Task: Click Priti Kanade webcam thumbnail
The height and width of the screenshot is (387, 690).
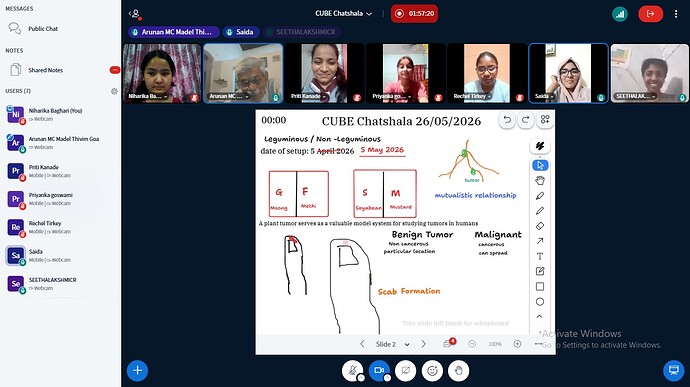Action: (324, 73)
